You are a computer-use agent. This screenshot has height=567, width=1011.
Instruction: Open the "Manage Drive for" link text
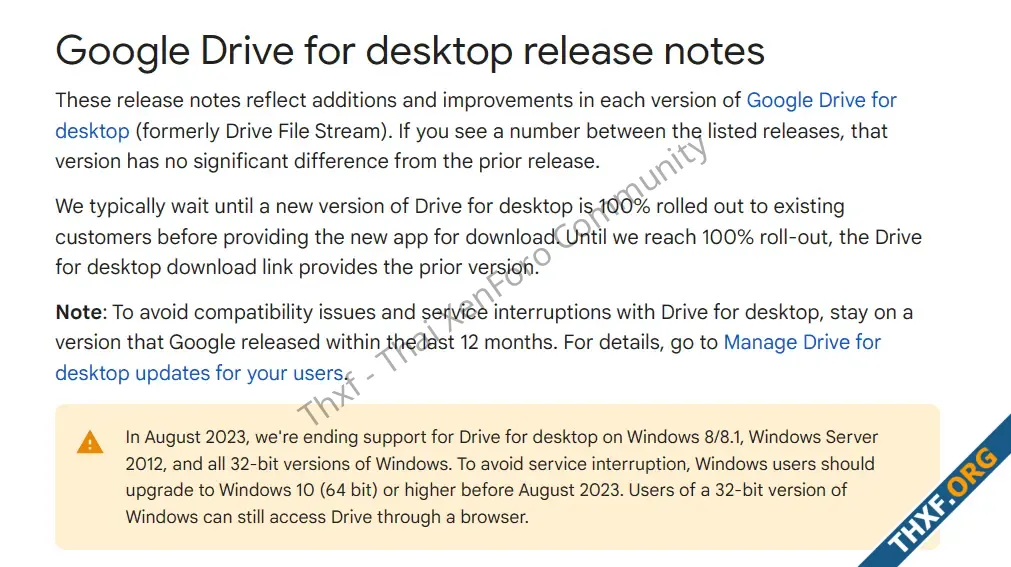[x=802, y=342]
